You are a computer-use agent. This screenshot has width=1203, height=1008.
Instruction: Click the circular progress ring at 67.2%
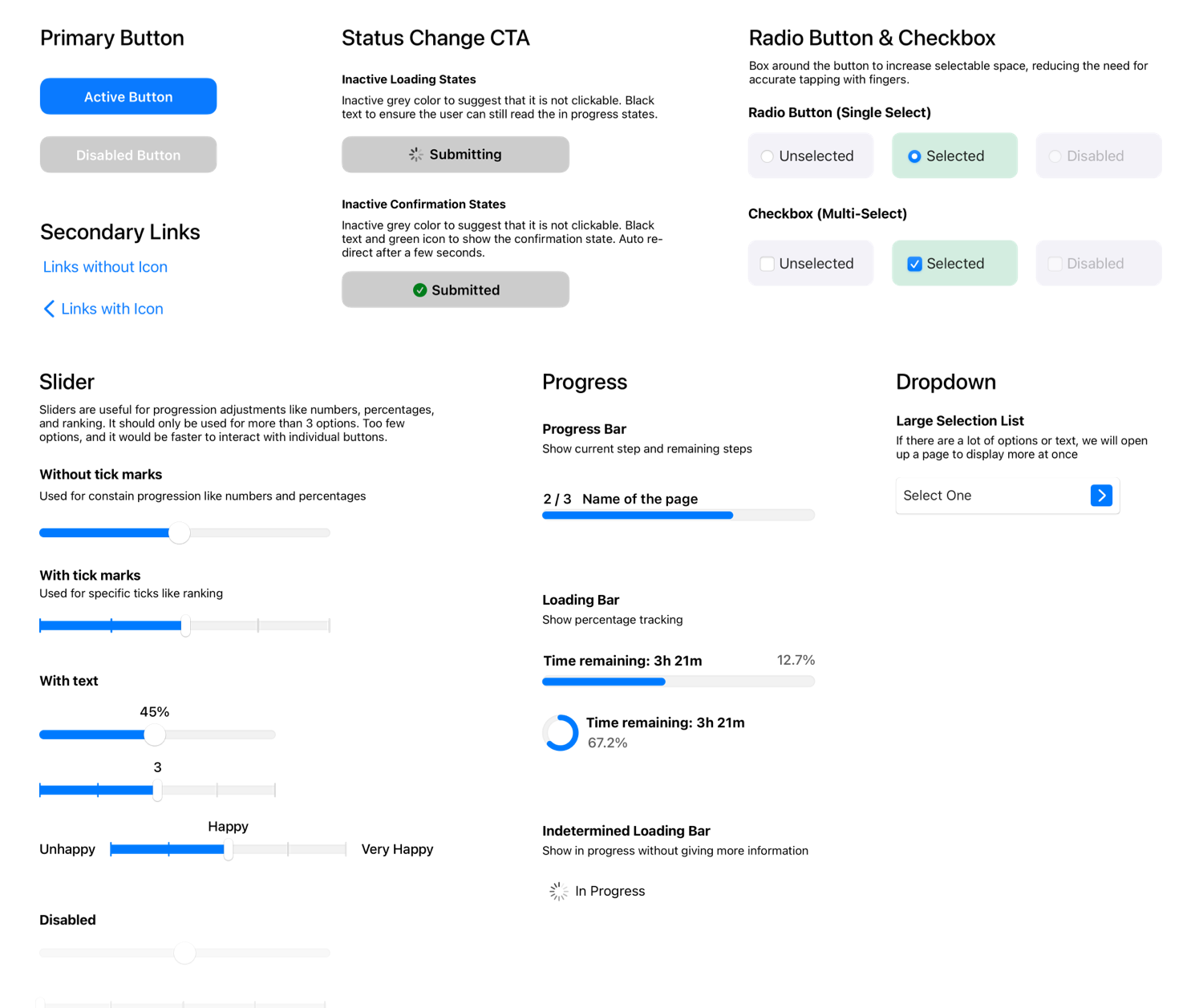pos(561,733)
